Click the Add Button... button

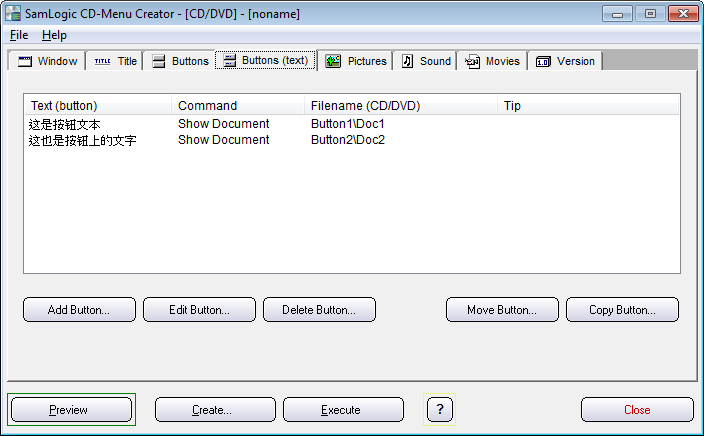tap(79, 309)
